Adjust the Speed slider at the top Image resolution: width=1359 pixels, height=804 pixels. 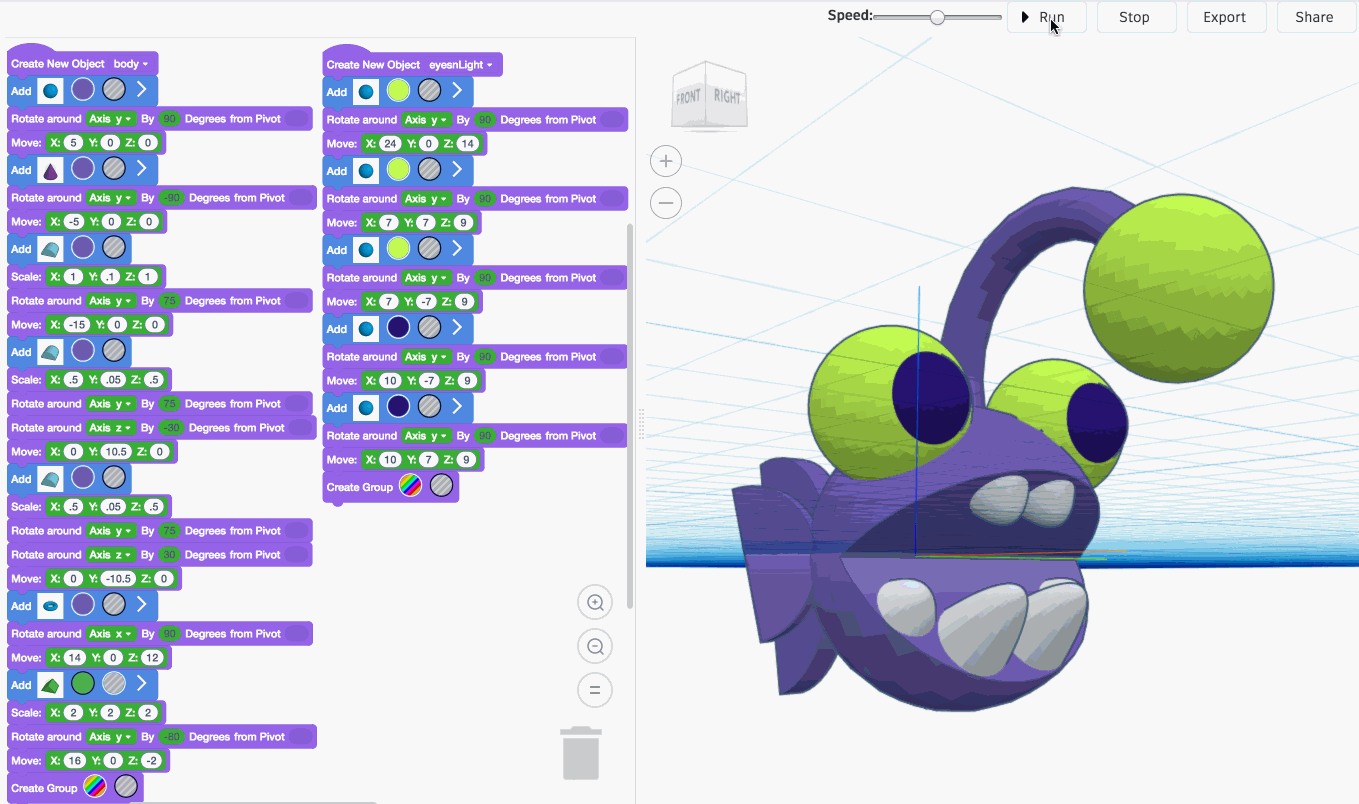(936, 16)
